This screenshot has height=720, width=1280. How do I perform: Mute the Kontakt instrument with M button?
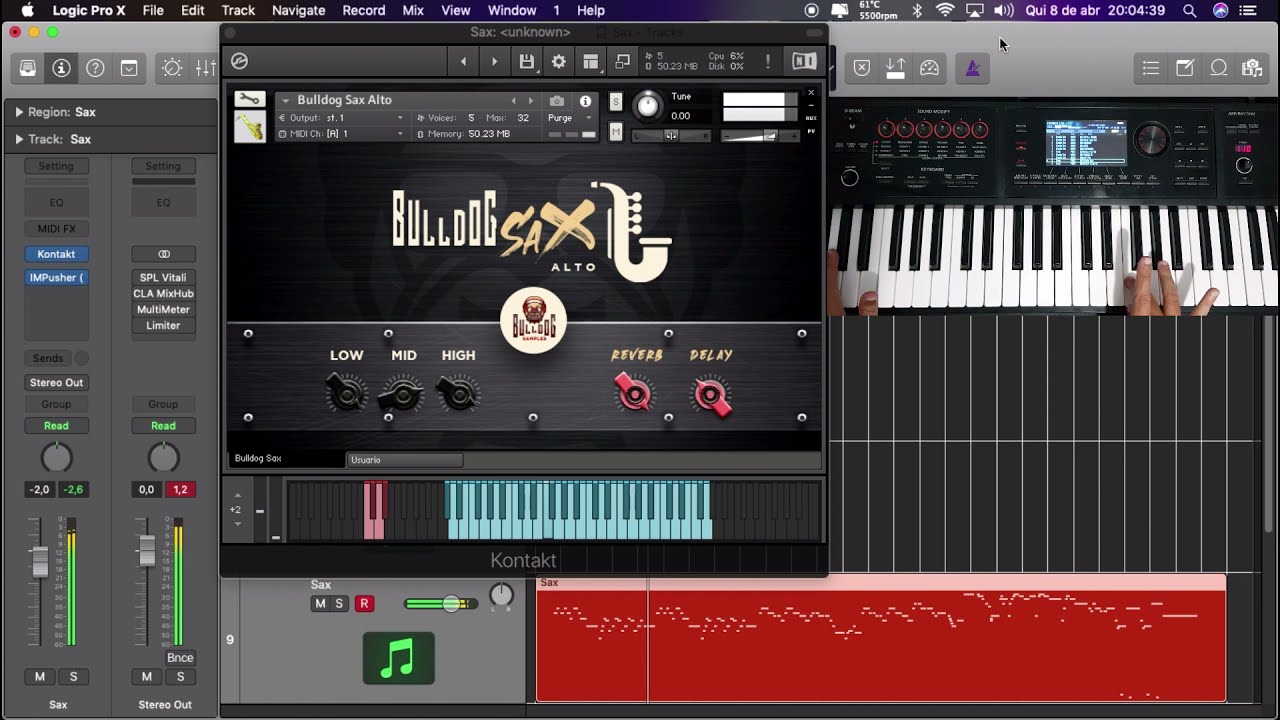(x=616, y=132)
